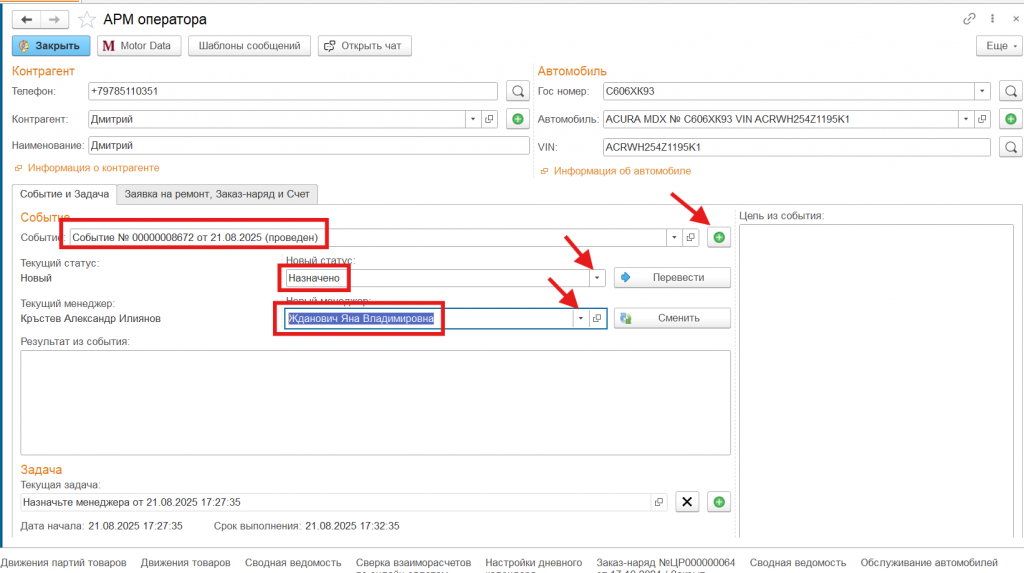This screenshot has height=573, width=1024.
Task: Expand the counterparty dropdown list
Action: (x=471, y=119)
